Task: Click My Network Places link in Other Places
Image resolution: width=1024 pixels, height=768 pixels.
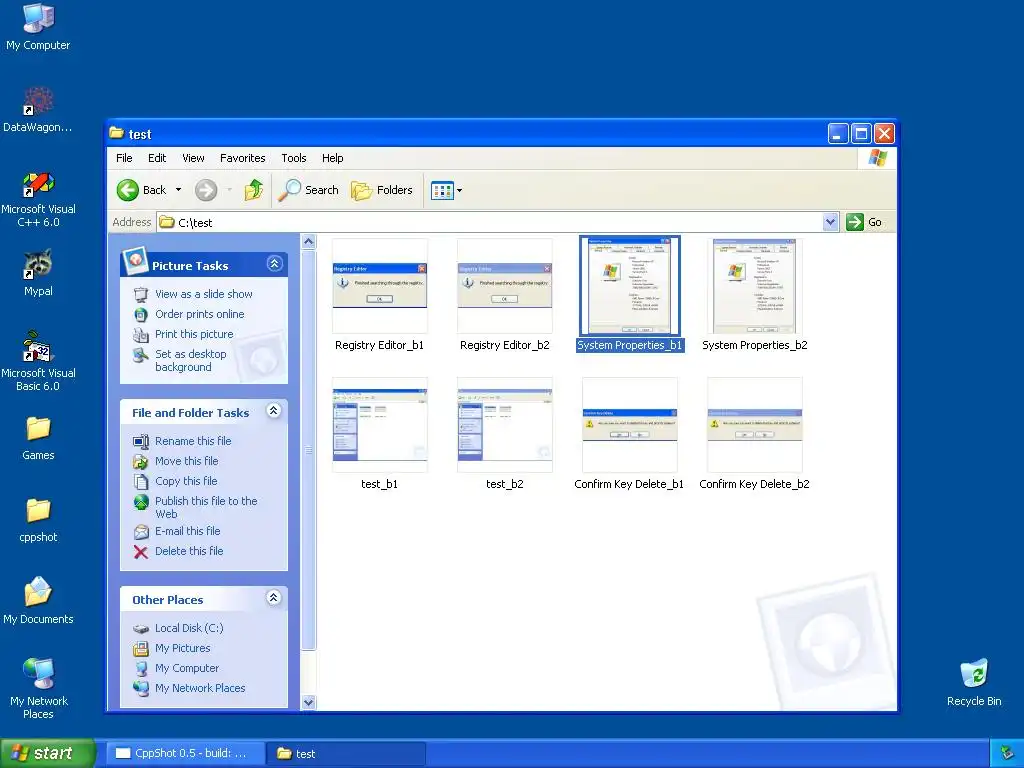Action: pos(200,688)
